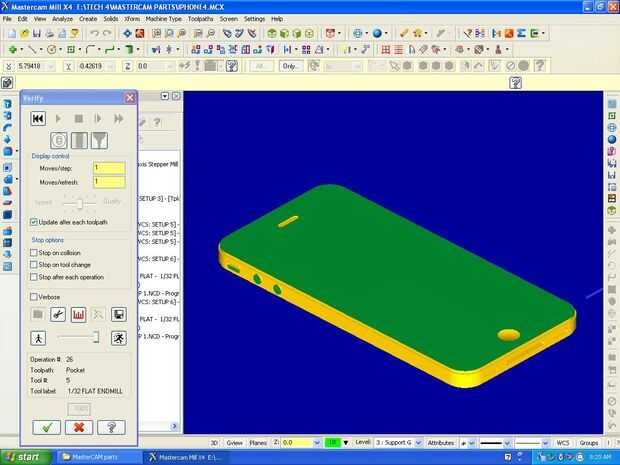This screenshot has height=465, width=620.
Task: Open the Level dropdown showing Support G
Action: click(419, 443)
